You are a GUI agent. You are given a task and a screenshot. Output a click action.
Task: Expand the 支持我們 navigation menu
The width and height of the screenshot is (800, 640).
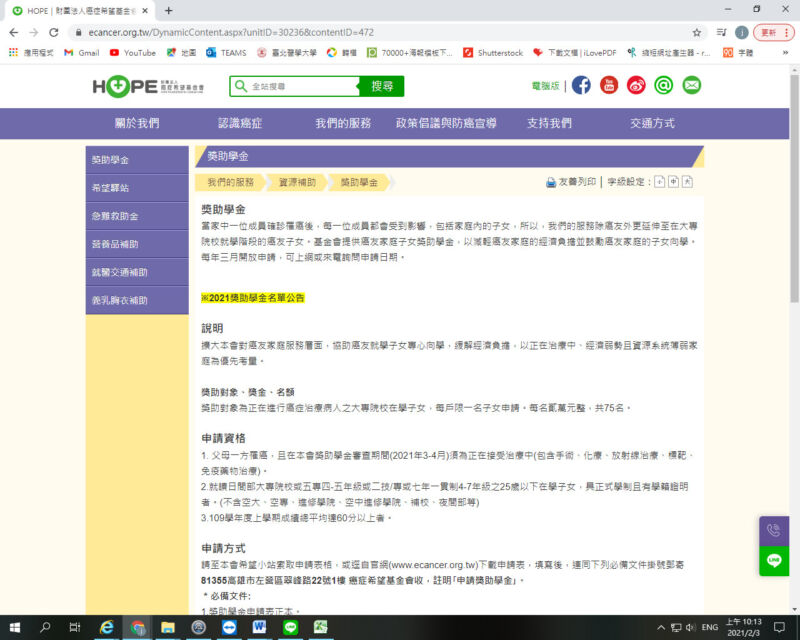click(549, 123)
